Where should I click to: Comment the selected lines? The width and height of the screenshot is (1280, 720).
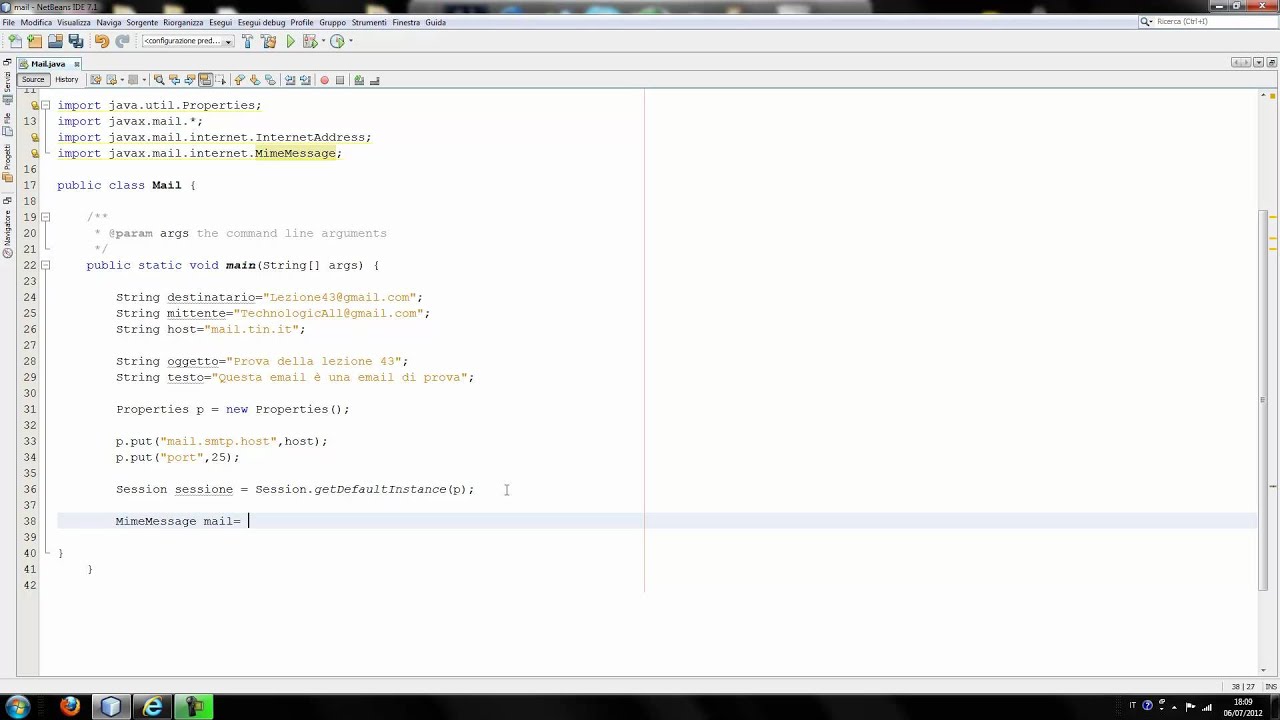click(359, 80)
